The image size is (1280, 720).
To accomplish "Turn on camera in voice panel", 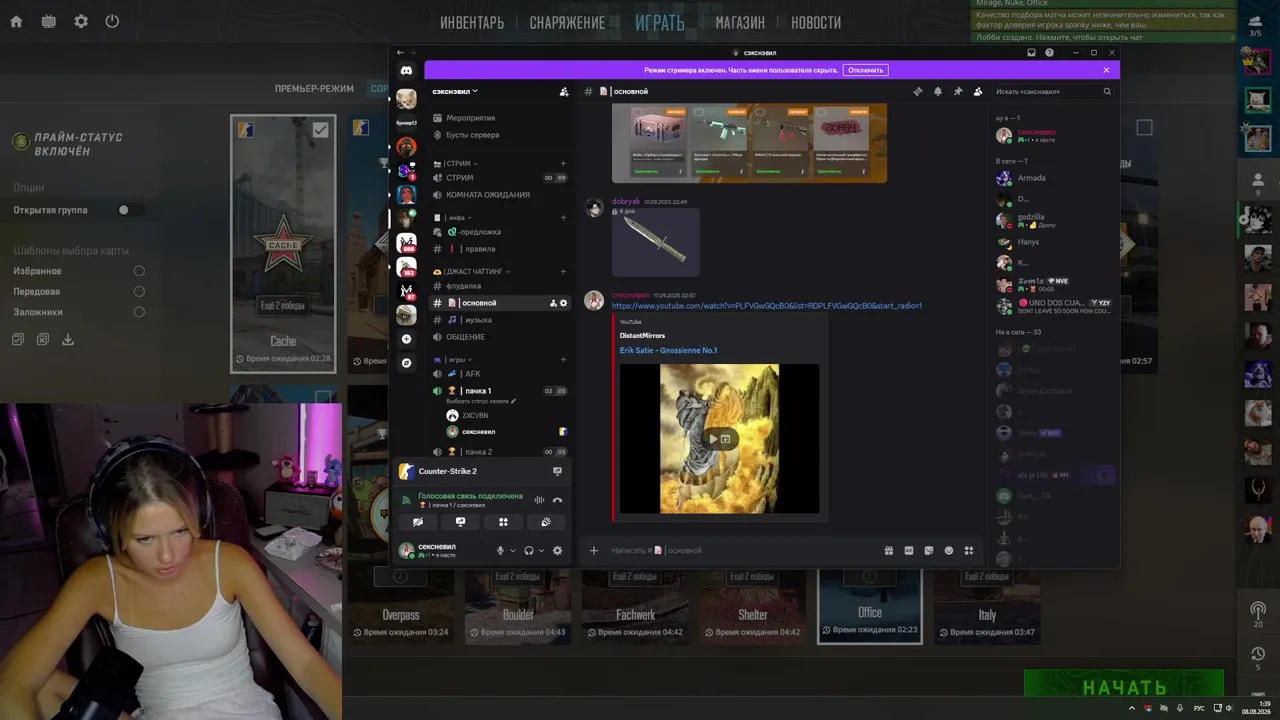I will coord(418,522).
